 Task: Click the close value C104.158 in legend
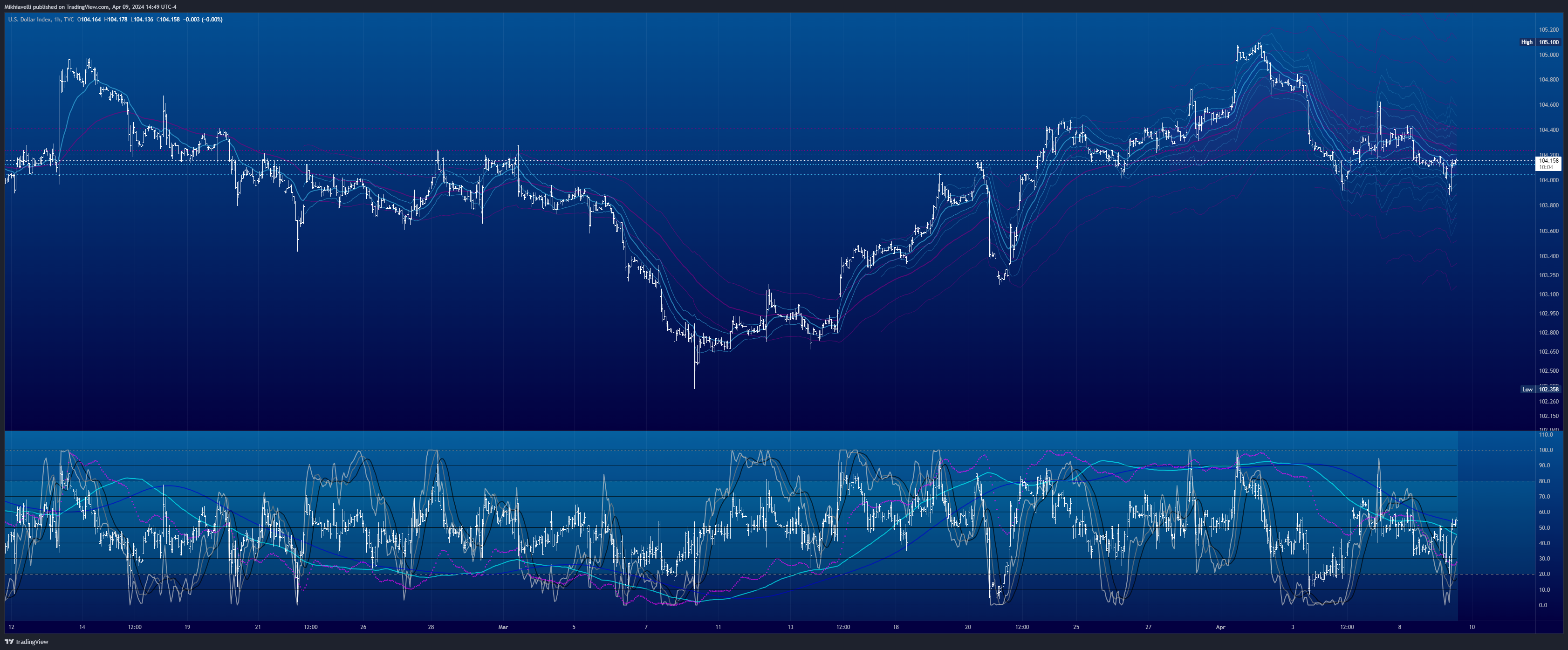click(168, 20)
